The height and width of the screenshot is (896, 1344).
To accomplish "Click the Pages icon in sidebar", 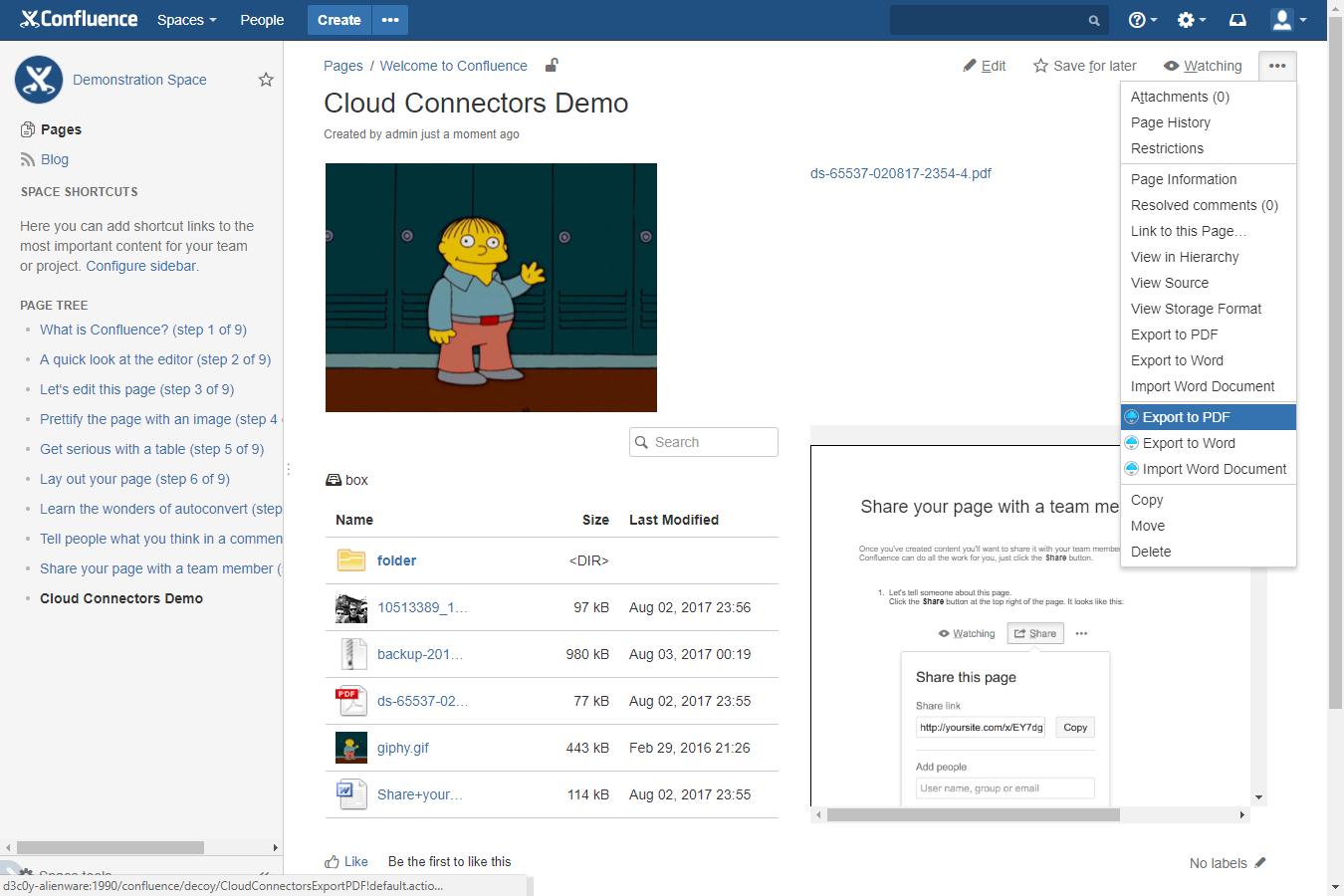I will (28, 129).
